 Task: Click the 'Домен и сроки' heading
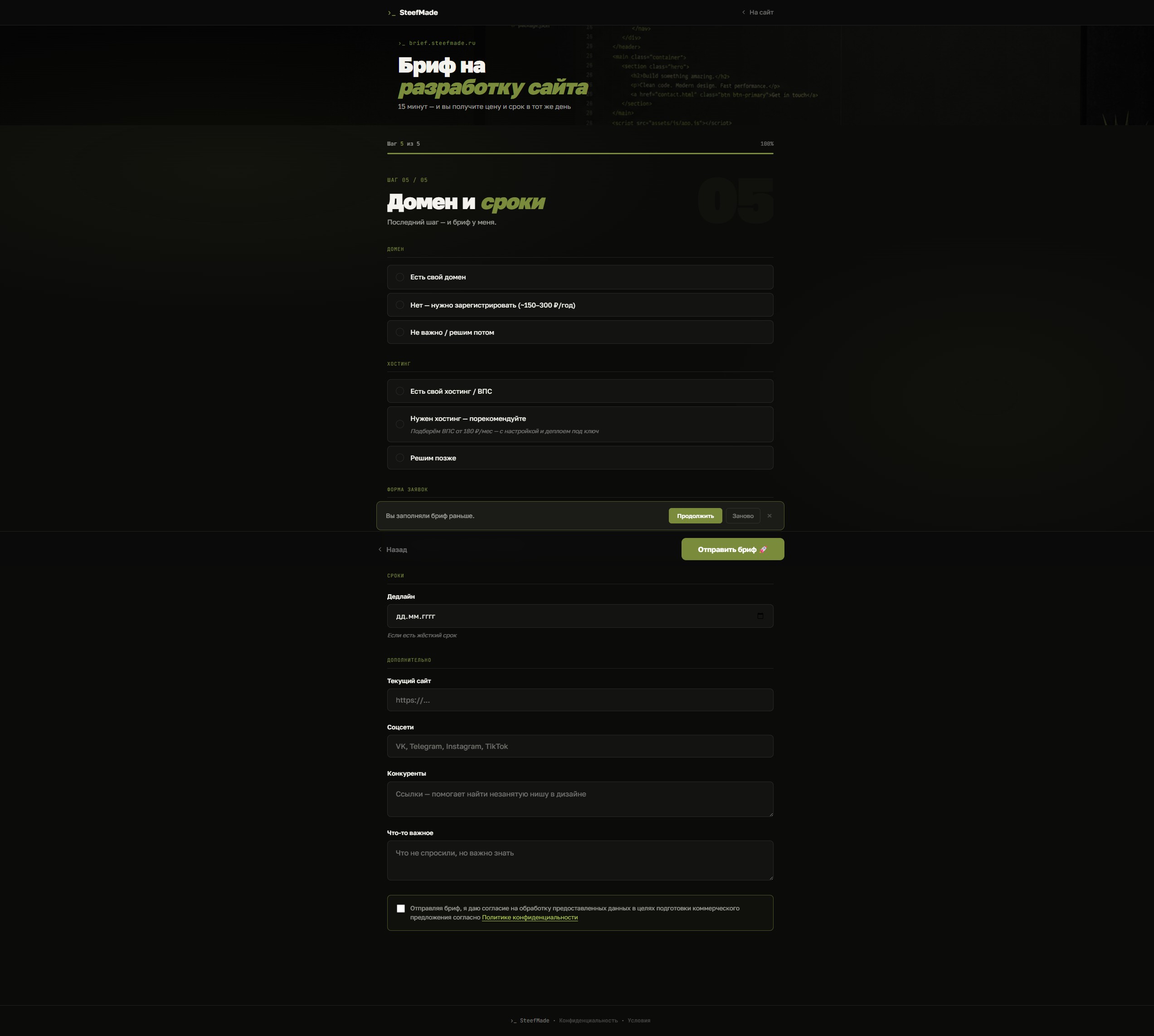[466, 202]
